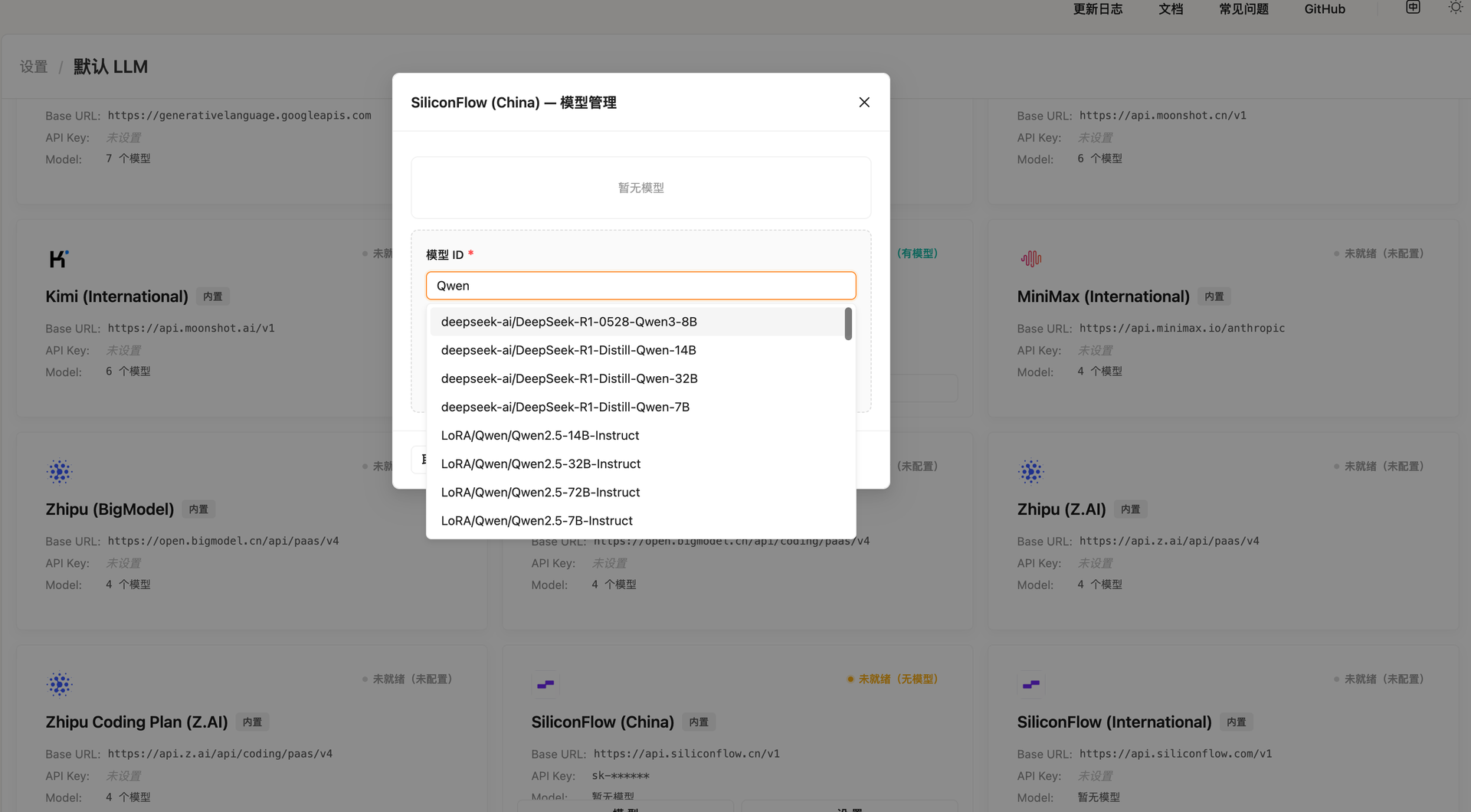The image size is (1471, 812).
Task: Click Kimi (International)'s 6 个模型 count
Action: [128, 372]
